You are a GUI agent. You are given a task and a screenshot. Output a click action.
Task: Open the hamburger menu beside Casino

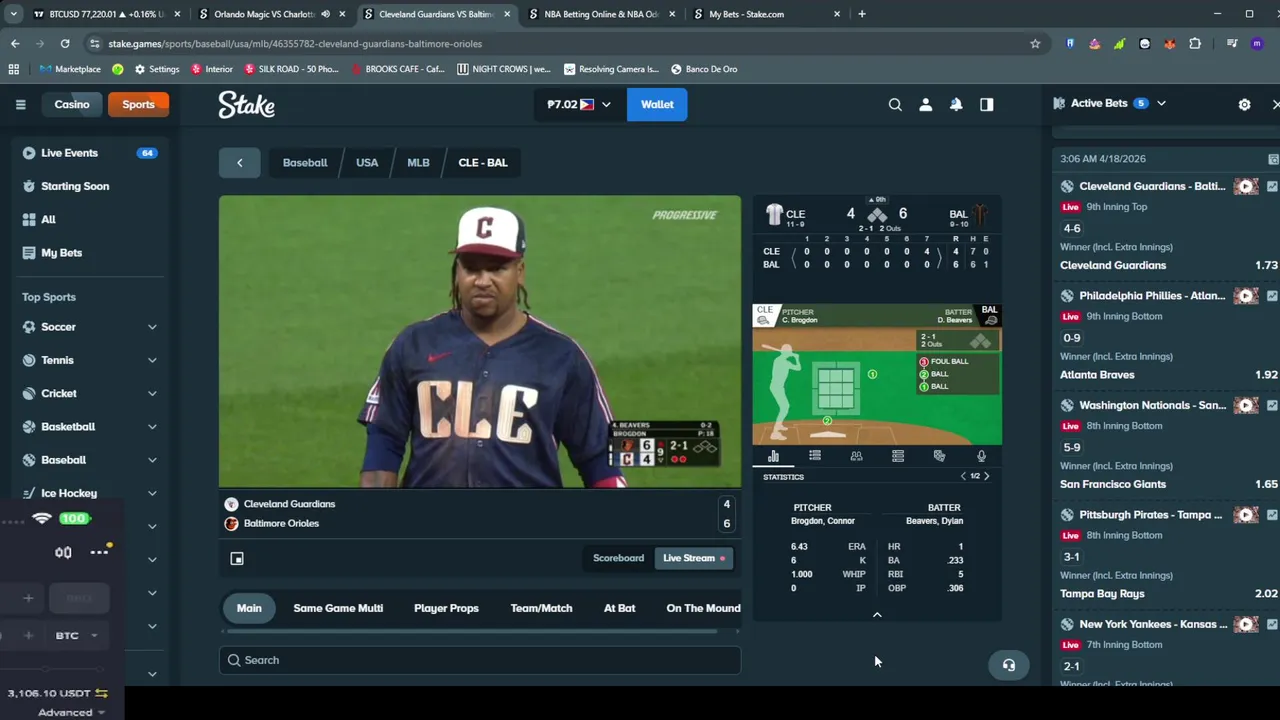(20, 104)
